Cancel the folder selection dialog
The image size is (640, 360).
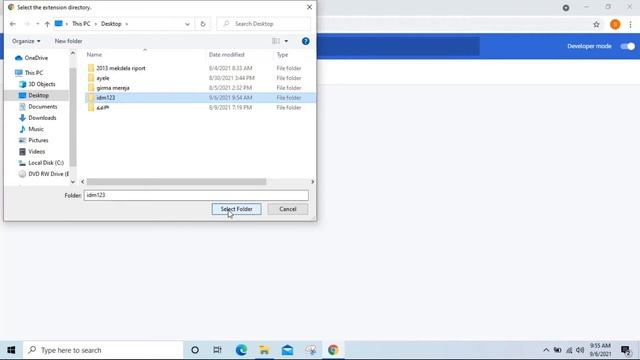tap(288, 209)
